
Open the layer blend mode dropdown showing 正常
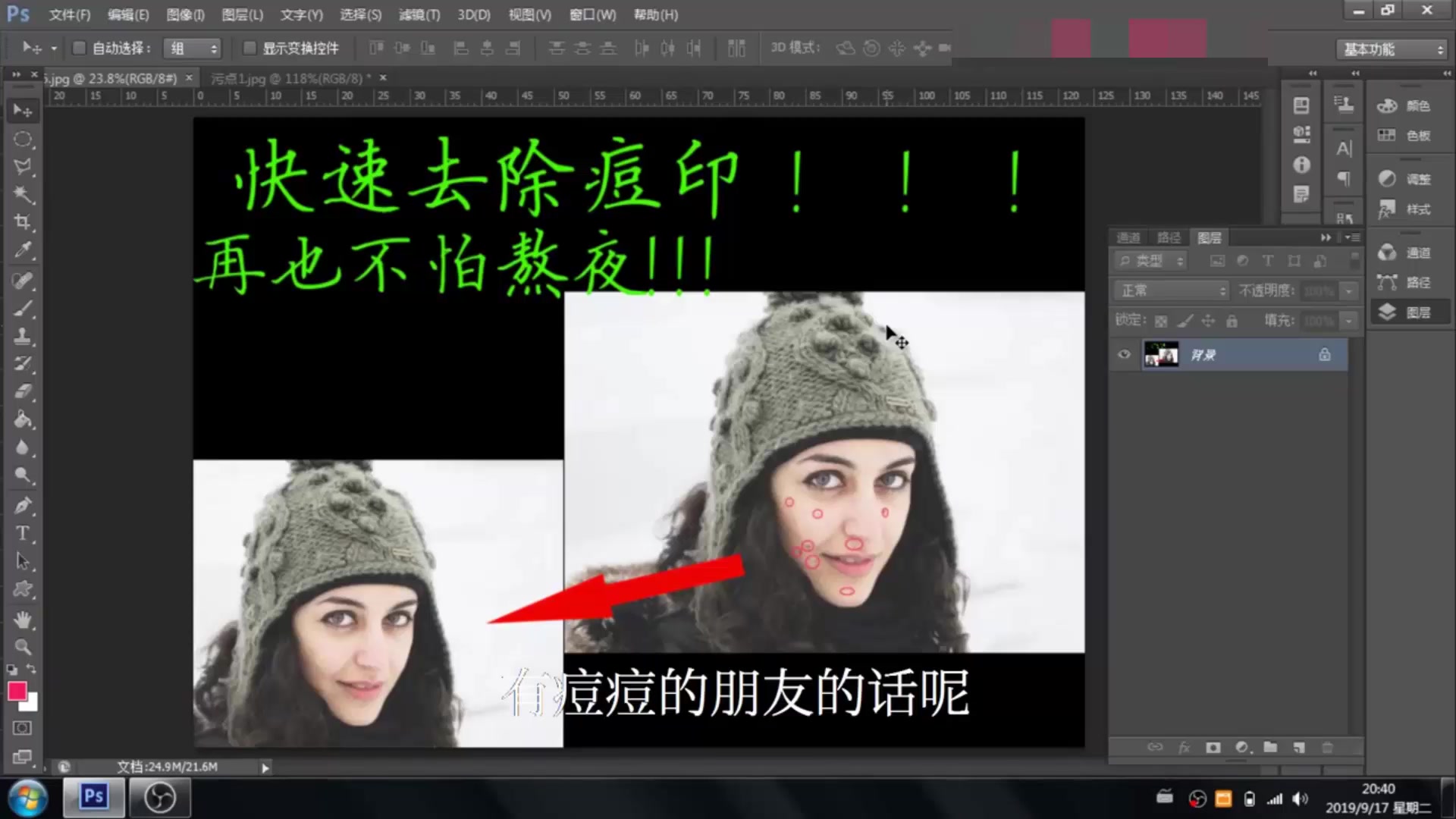[x=1170, y=290]
